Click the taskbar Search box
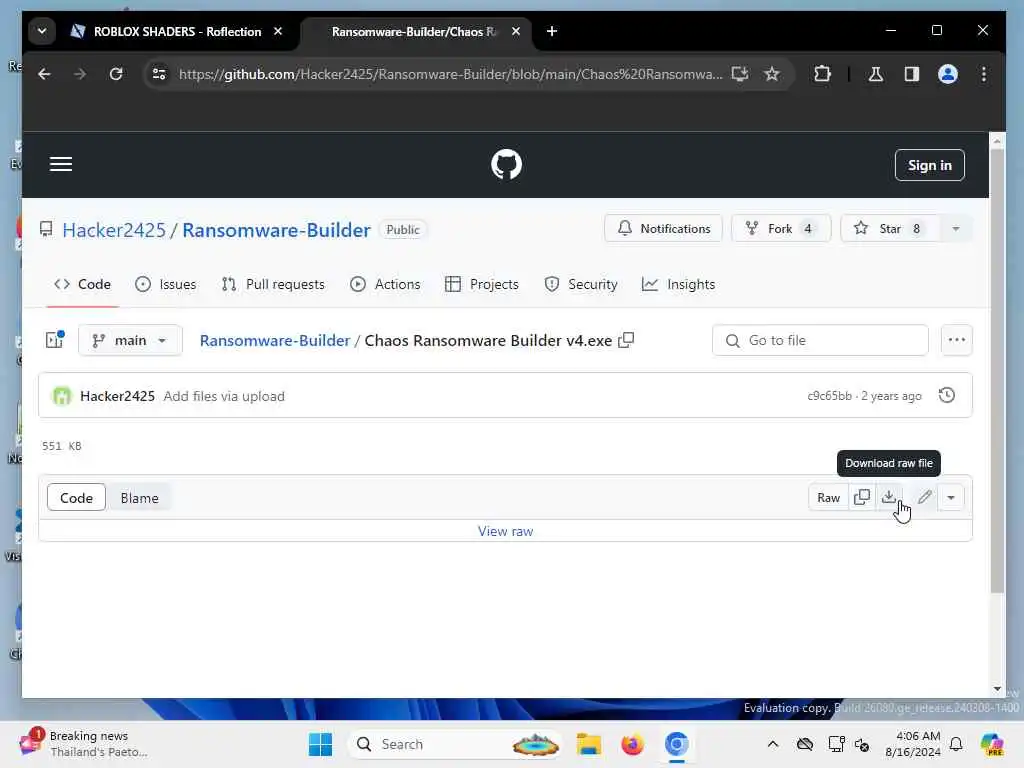Viewport: 1024px width, 768px height. point(456,744)
